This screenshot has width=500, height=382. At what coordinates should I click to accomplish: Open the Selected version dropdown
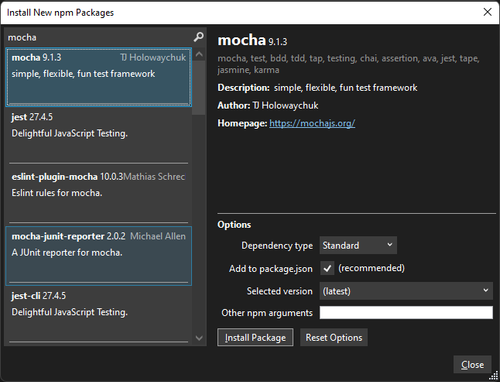point(406,291)
